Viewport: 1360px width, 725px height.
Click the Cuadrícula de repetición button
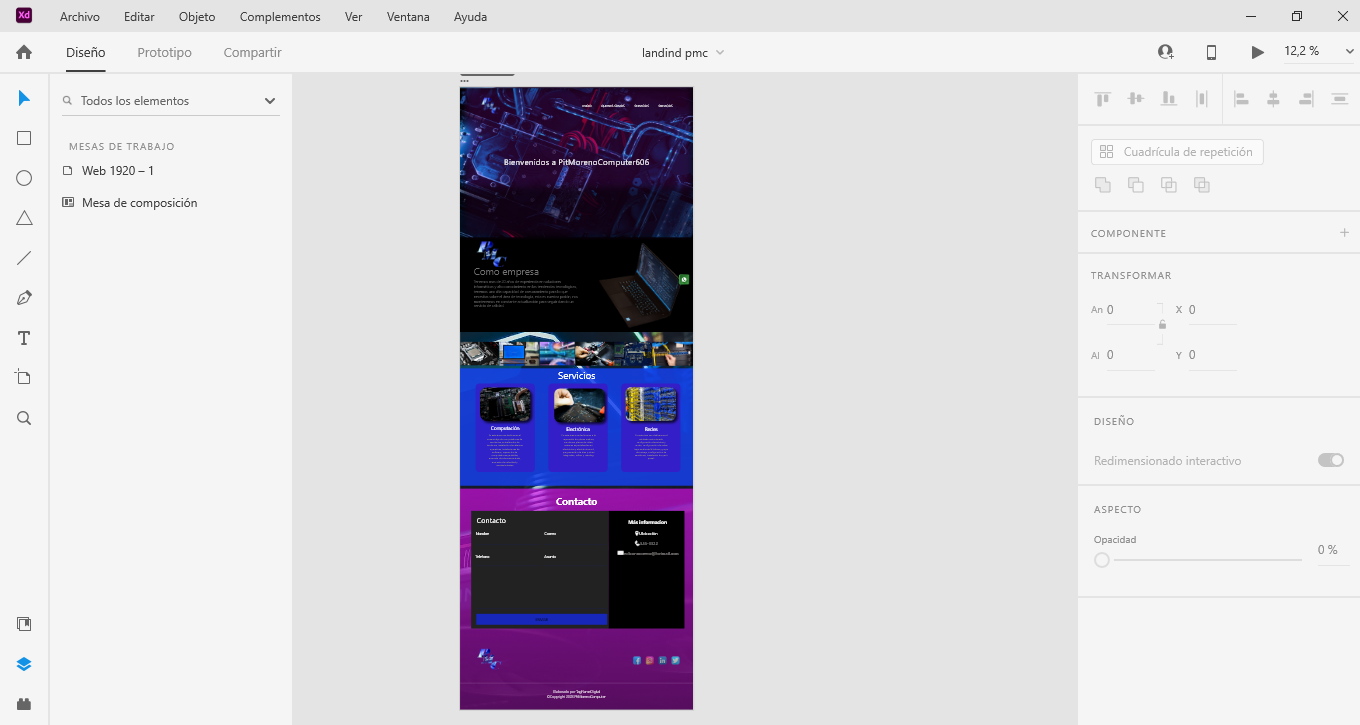pos(1177,152)
